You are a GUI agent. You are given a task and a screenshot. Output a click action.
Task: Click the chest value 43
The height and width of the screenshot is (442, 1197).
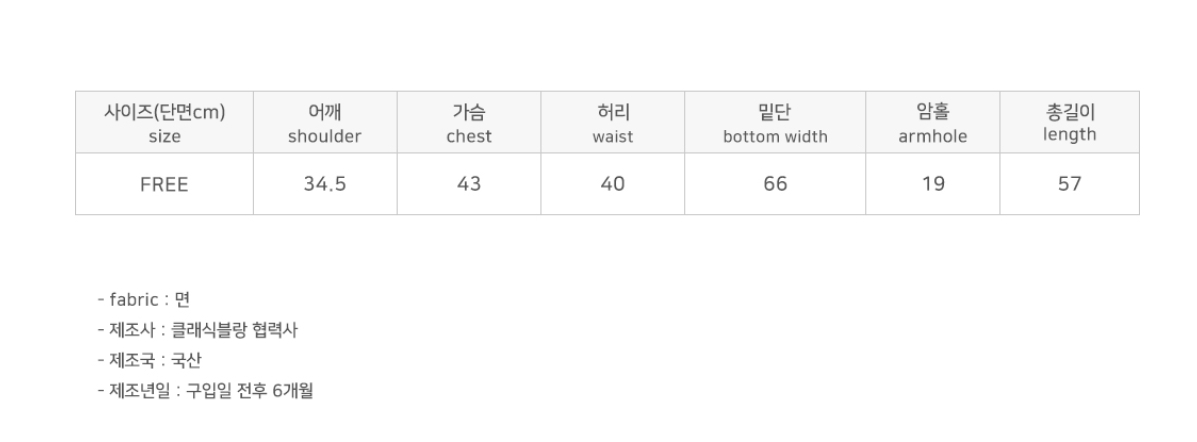coord(469,184)
